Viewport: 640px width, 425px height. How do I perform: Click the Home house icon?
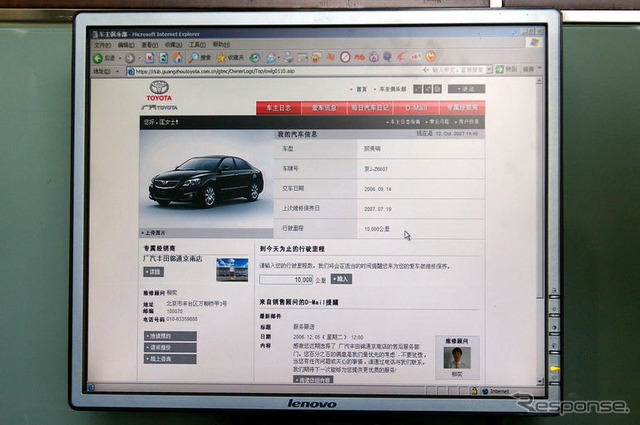tap(177, 58)
